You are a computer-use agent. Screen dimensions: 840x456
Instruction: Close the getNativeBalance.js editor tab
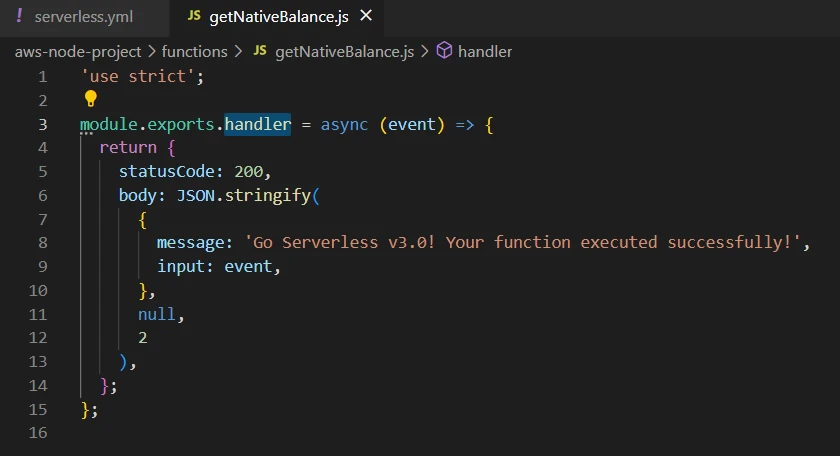366,16
